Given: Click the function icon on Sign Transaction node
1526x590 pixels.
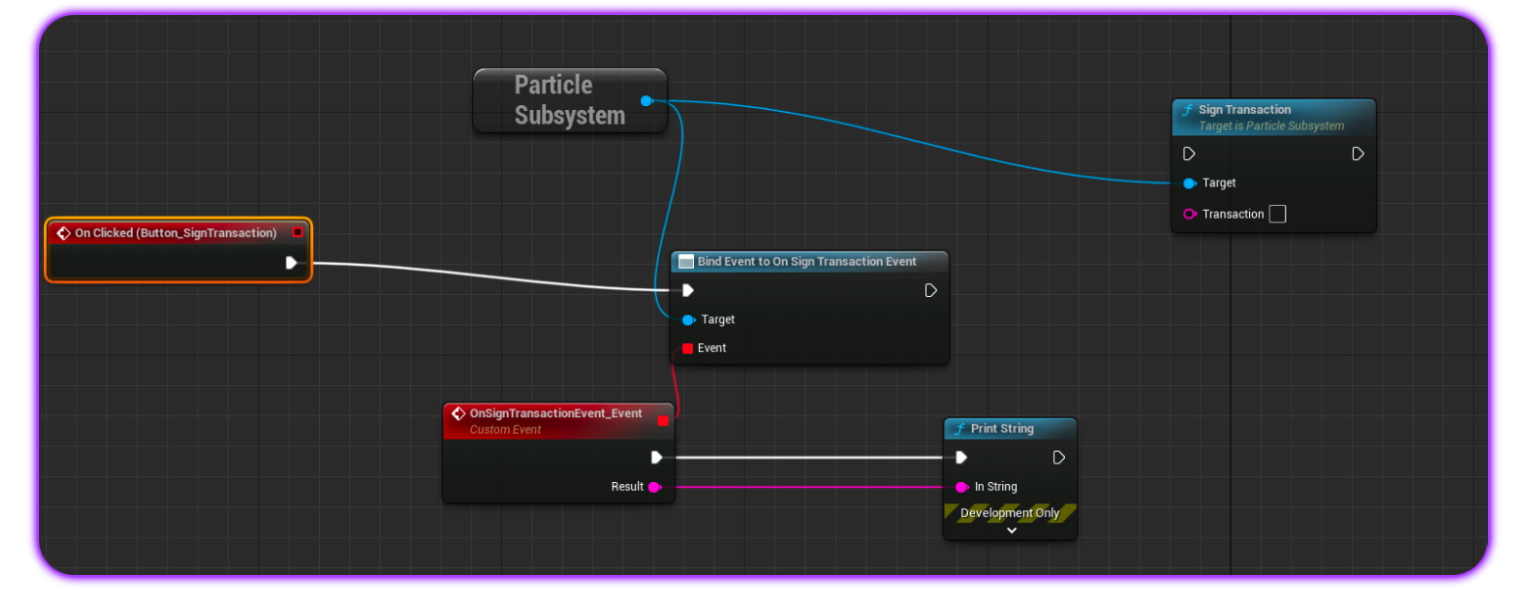Looking at the screenshot, I should (x=1187, y=110).
